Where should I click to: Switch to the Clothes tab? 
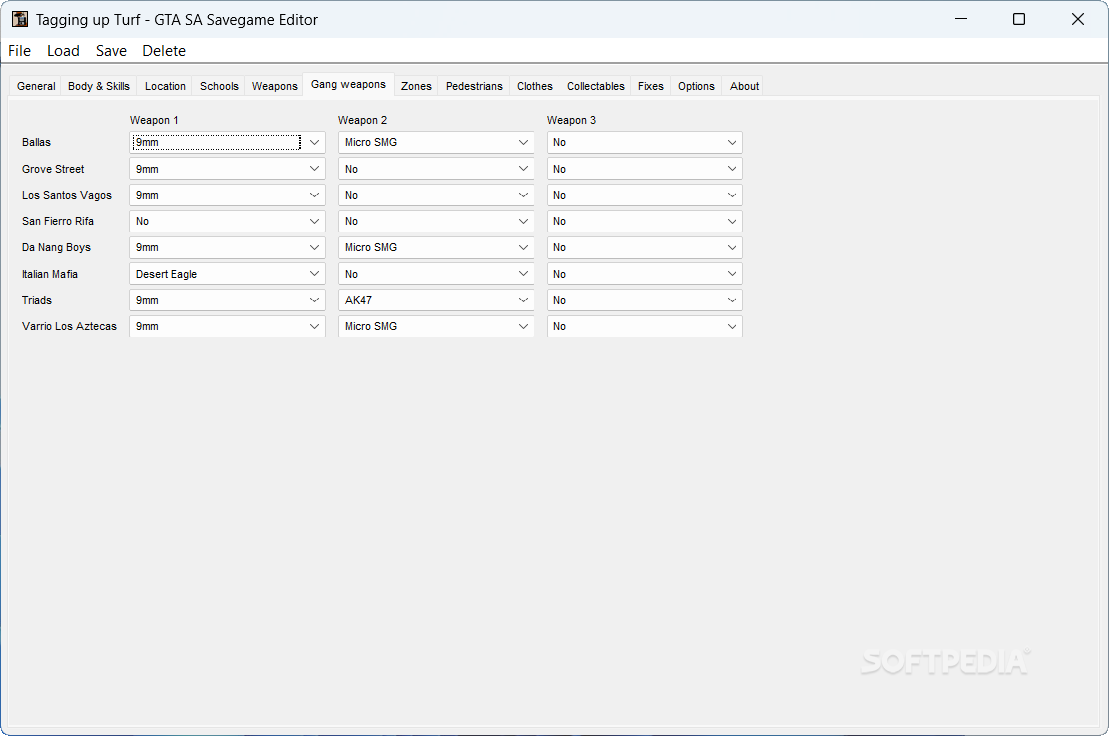pos(535,86)
